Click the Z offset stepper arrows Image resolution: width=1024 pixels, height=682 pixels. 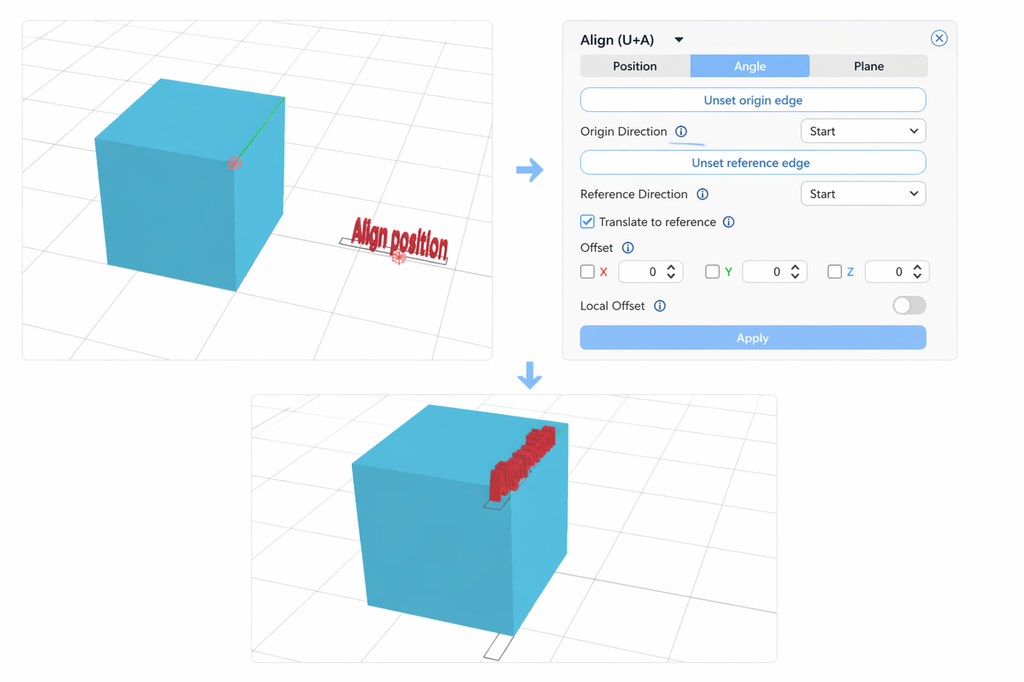[x=917, y=272]
